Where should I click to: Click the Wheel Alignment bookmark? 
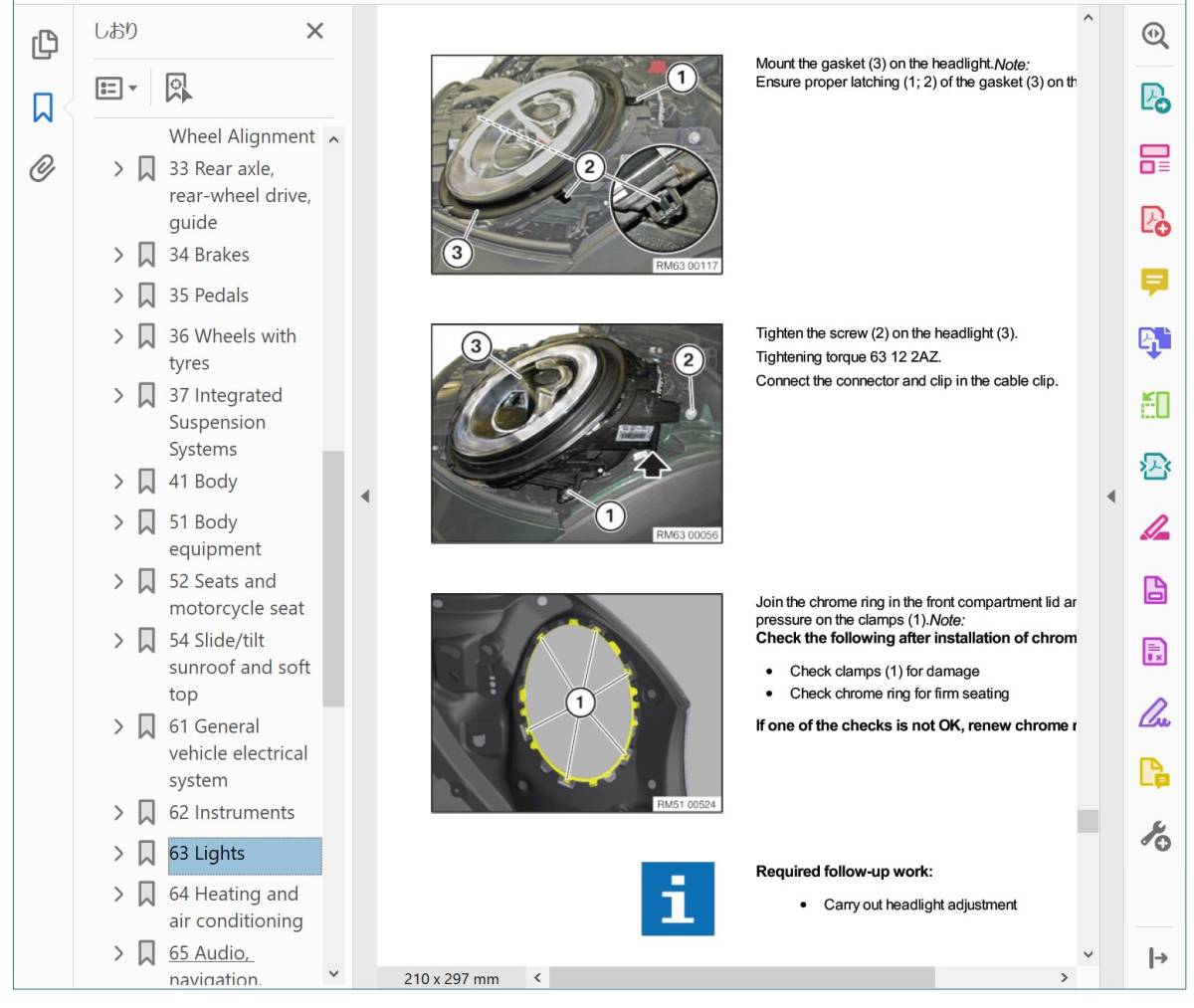point(242,136)
